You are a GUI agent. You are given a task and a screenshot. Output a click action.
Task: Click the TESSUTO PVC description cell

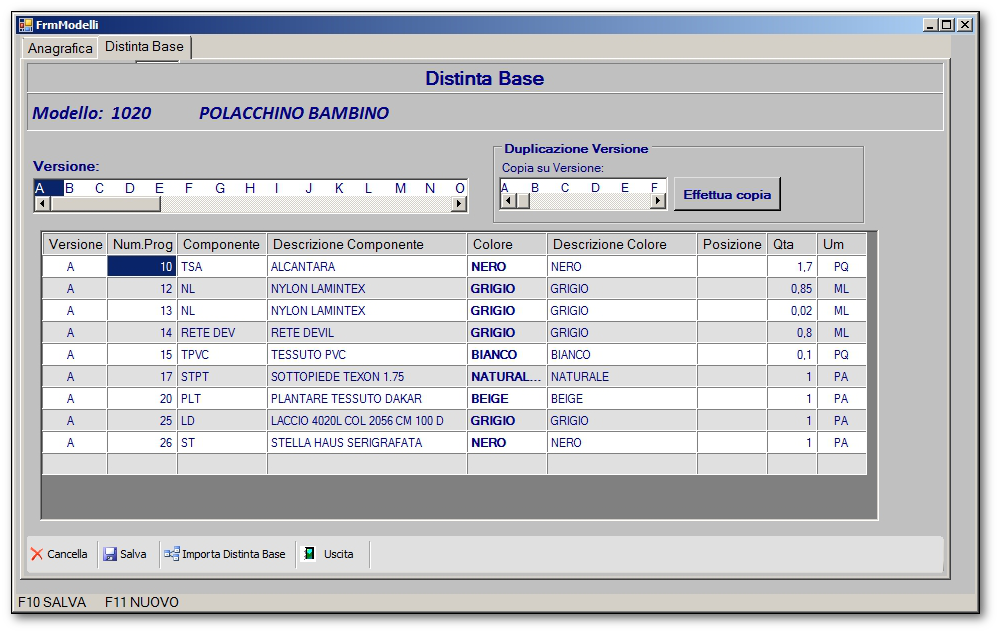tap(367, 355)
